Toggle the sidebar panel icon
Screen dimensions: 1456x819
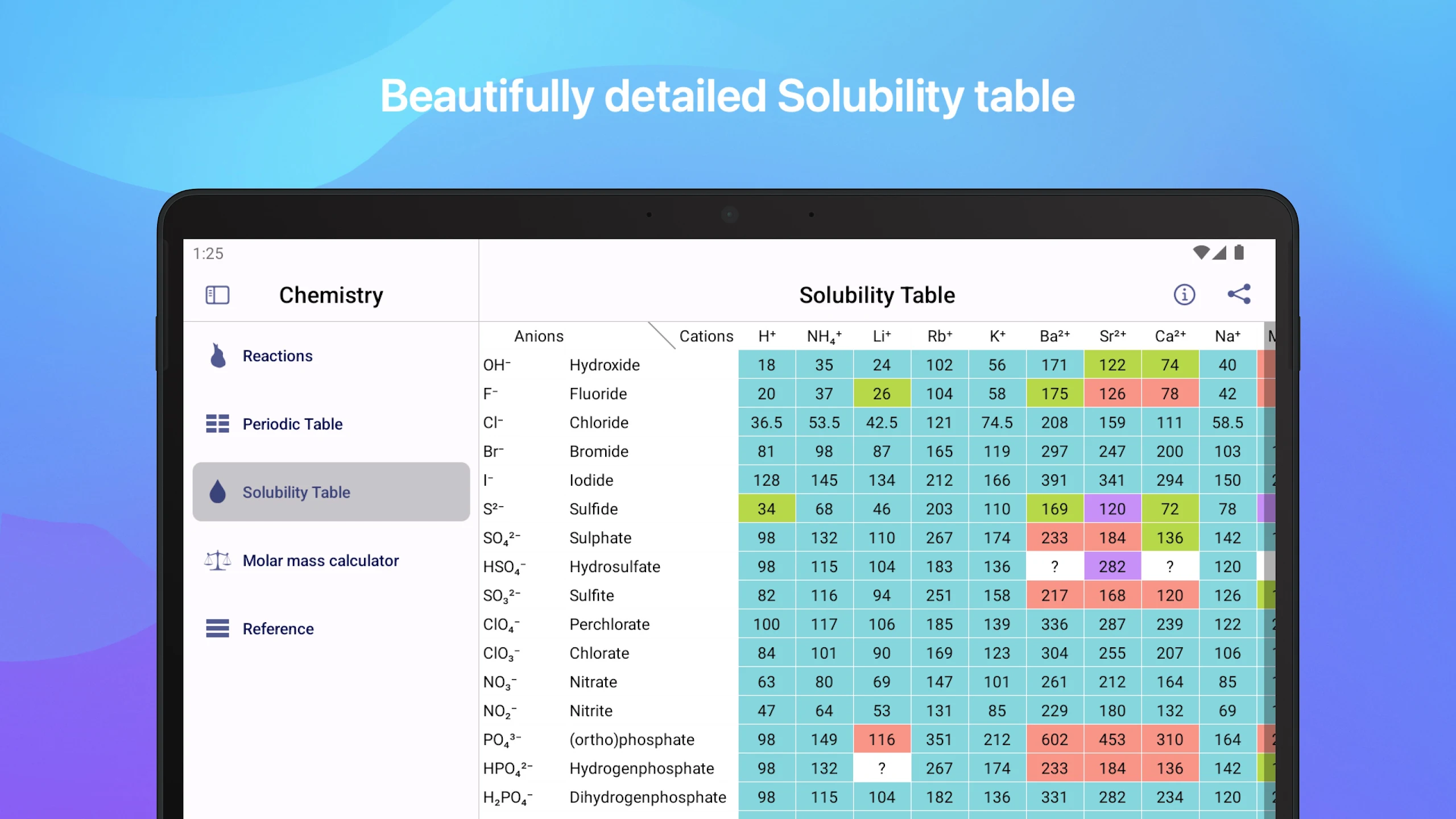point(217,295)
